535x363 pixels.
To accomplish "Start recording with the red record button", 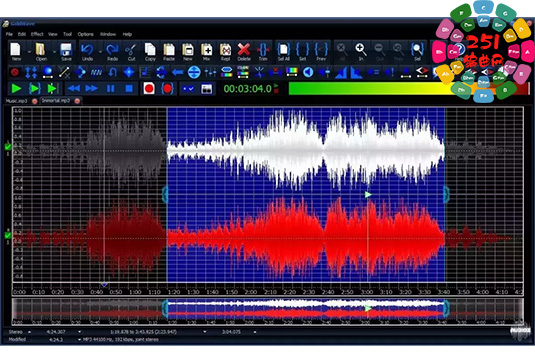I will [149, 89].
